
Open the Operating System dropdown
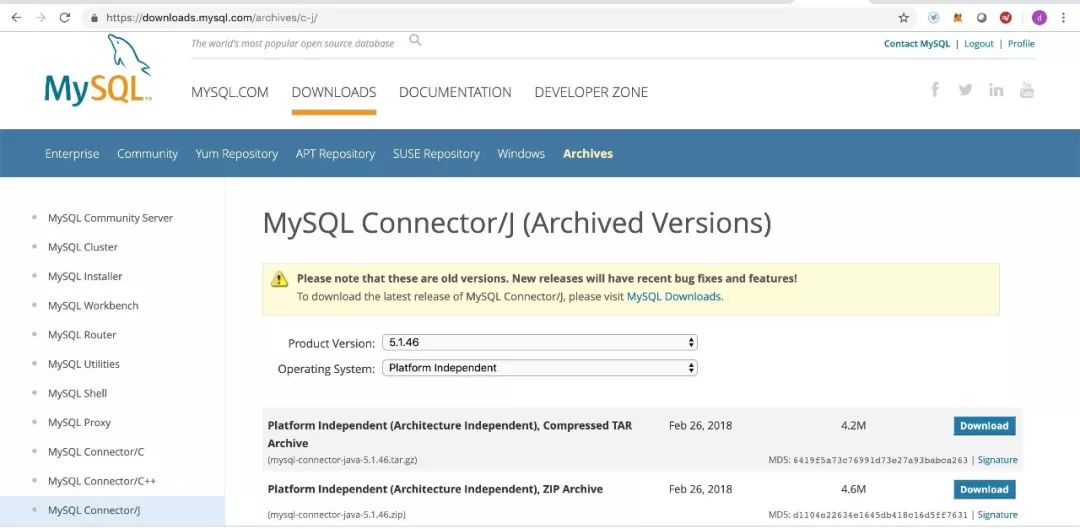pos(539,368)
